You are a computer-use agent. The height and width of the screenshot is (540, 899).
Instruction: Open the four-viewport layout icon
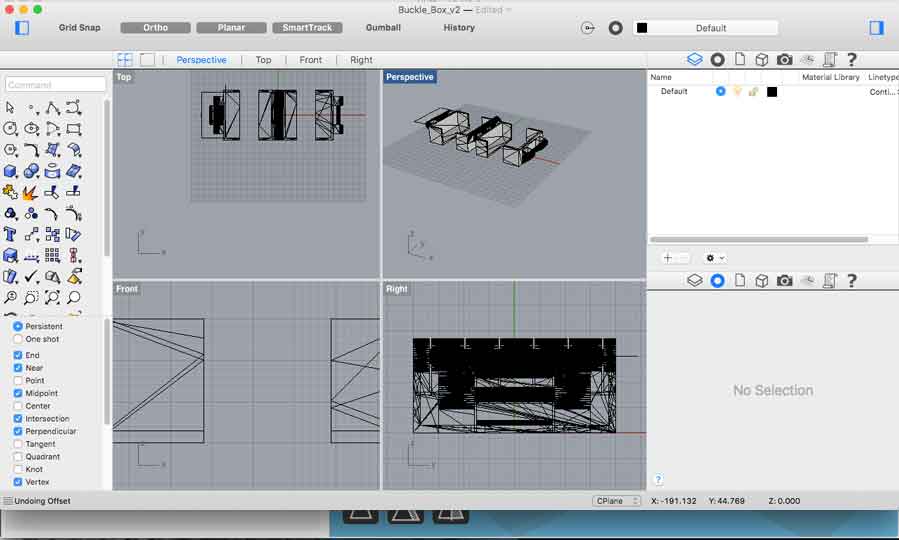[124, 60]
